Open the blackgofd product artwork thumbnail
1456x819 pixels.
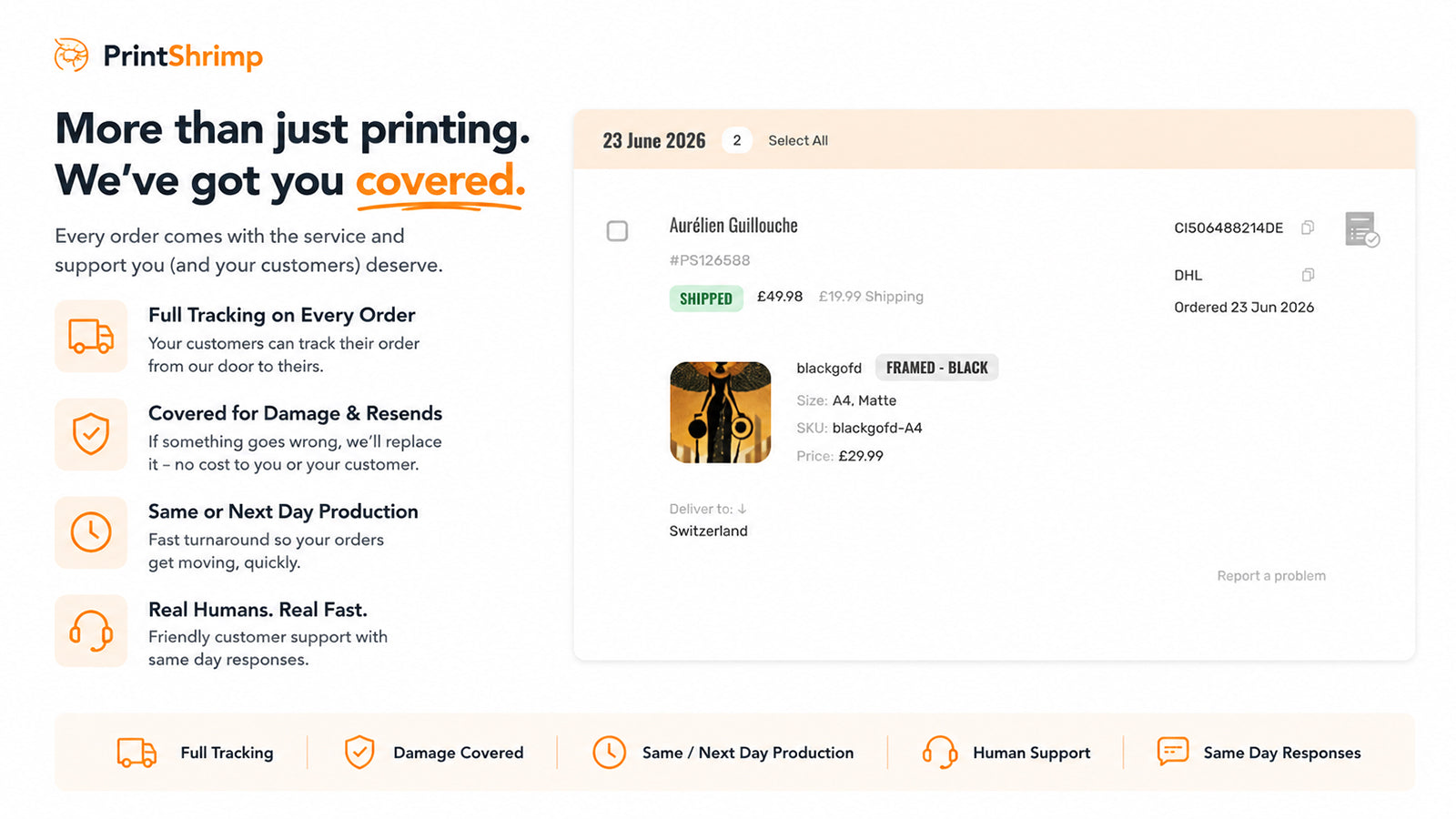click(721, 412)
